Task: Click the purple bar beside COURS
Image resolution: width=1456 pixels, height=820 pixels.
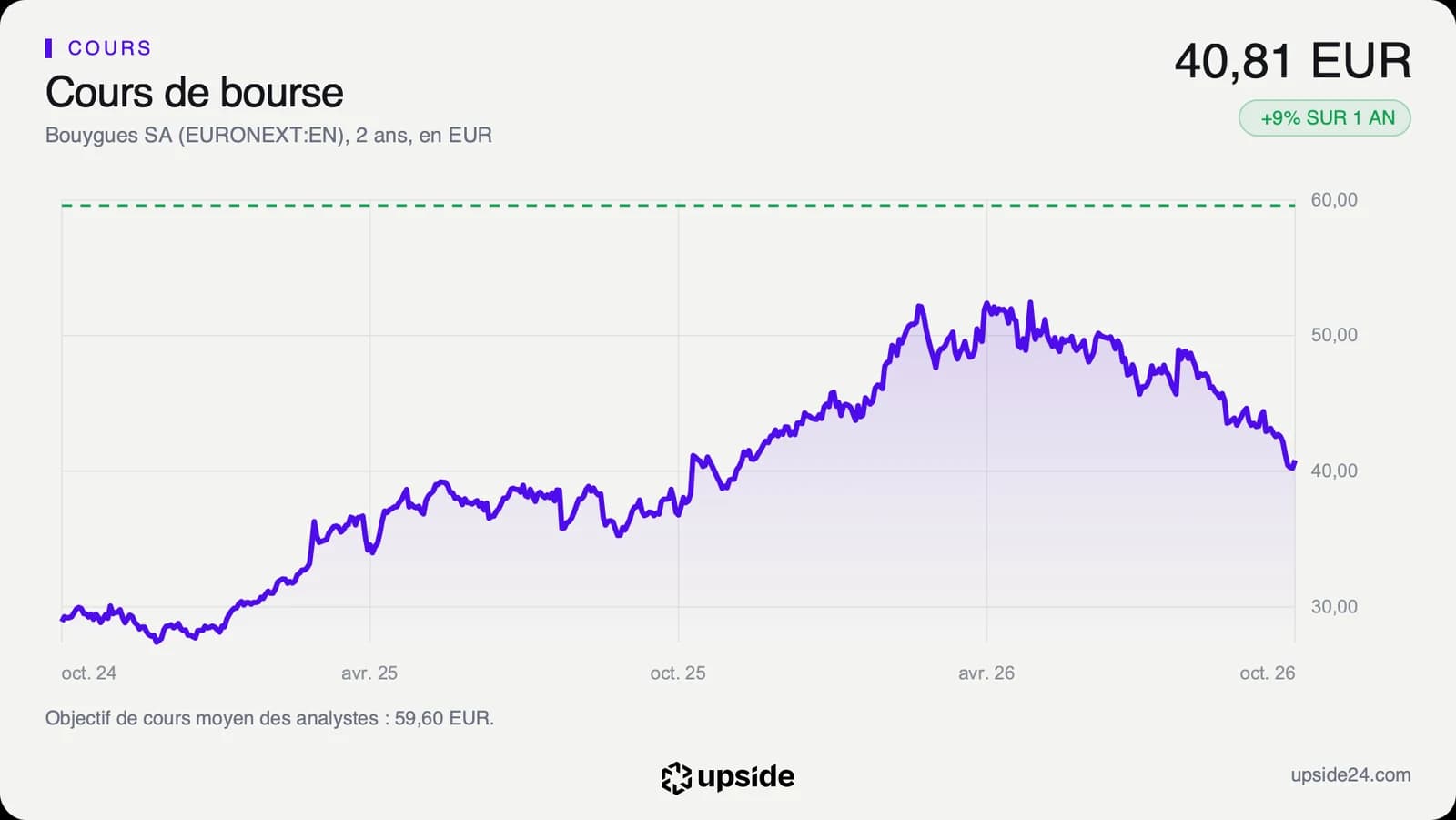Action: [x=48, y=48]
